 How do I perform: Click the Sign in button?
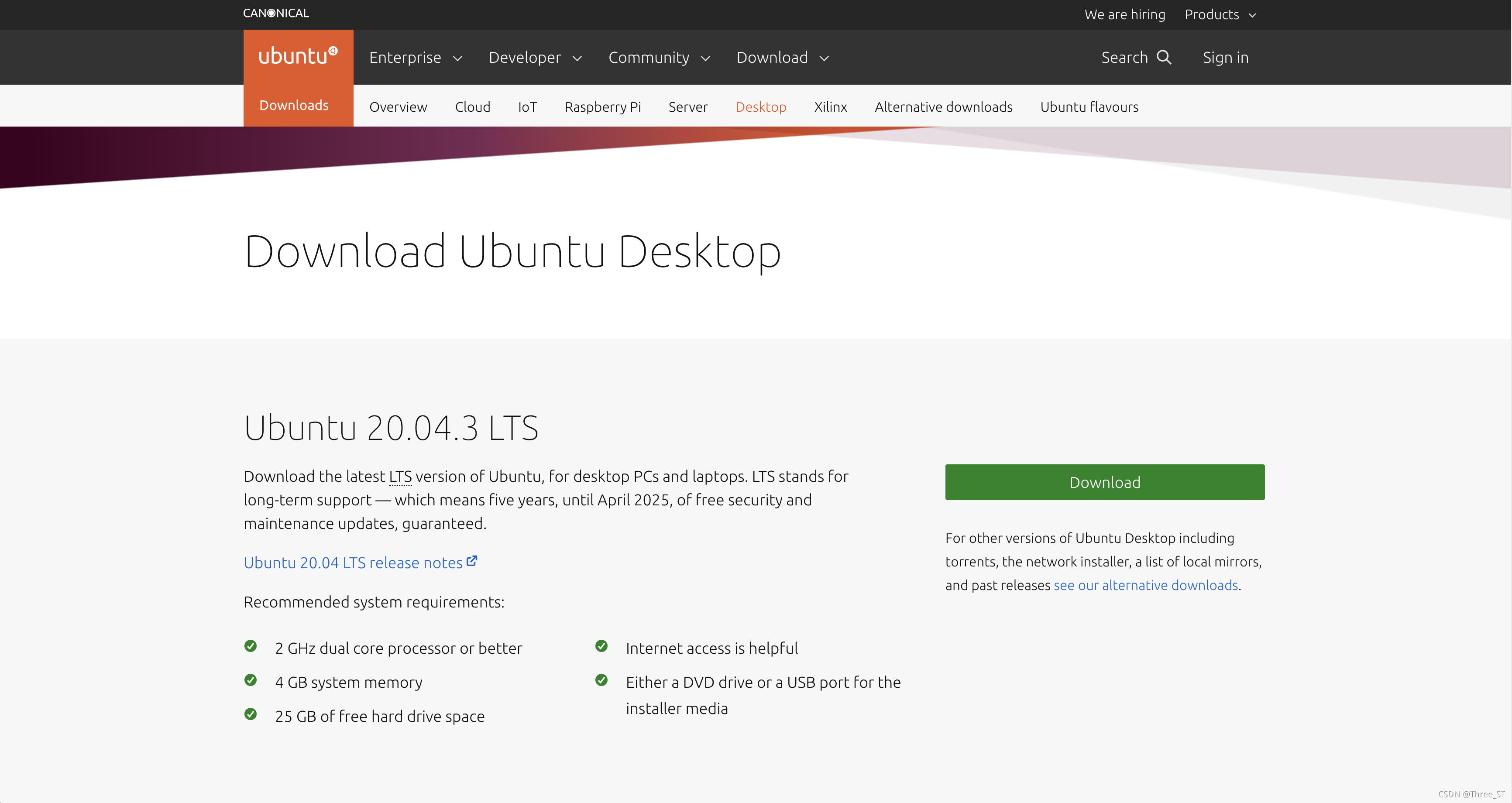coord(1225,57)
